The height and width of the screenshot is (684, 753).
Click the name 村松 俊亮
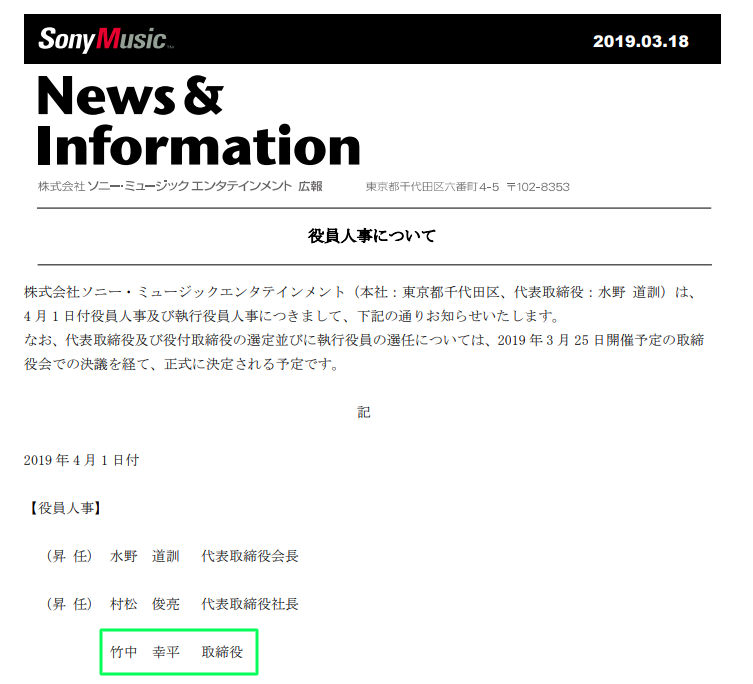coord(145,604)
